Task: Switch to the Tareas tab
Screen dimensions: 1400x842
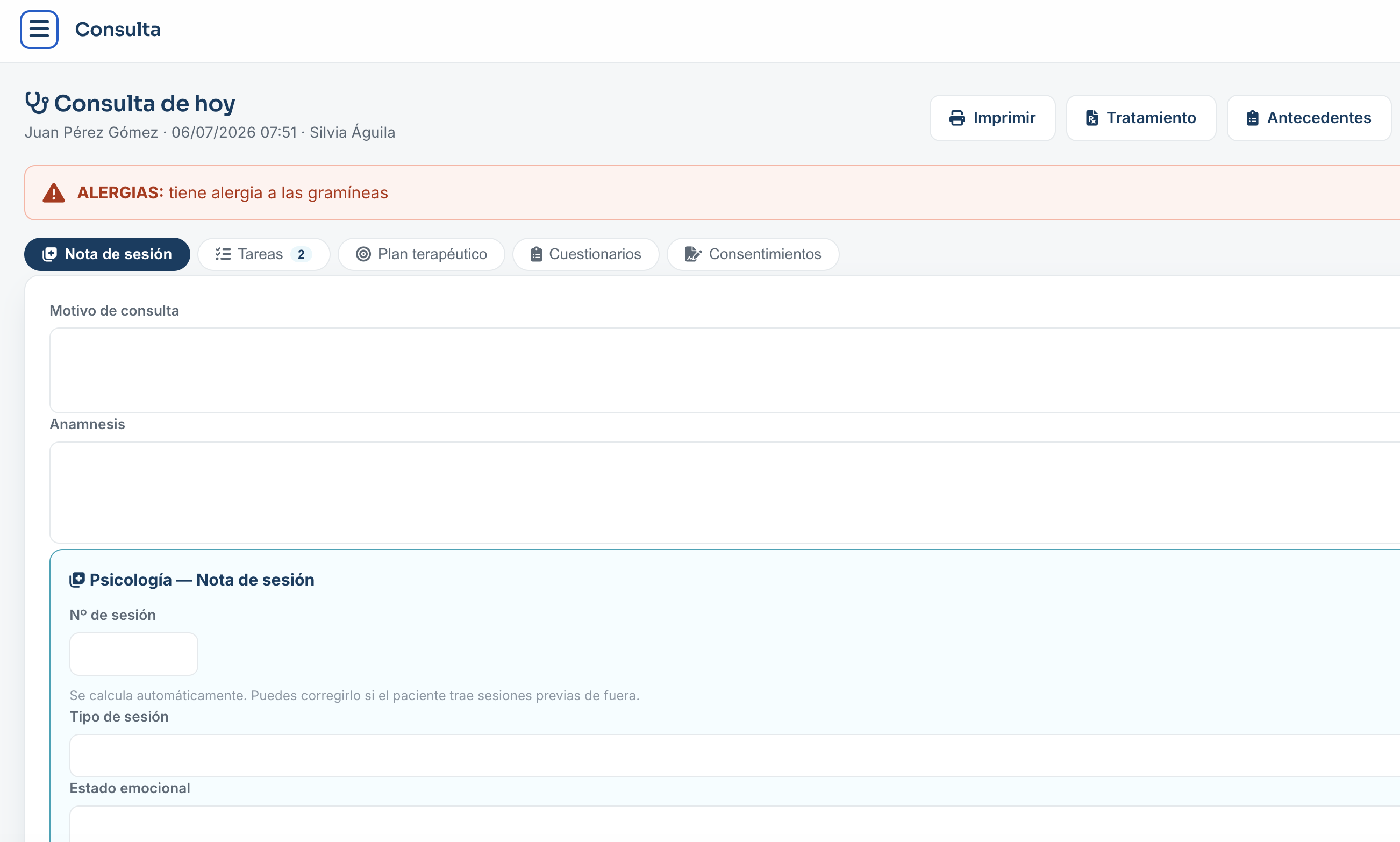Action: [x=264, y=254]
